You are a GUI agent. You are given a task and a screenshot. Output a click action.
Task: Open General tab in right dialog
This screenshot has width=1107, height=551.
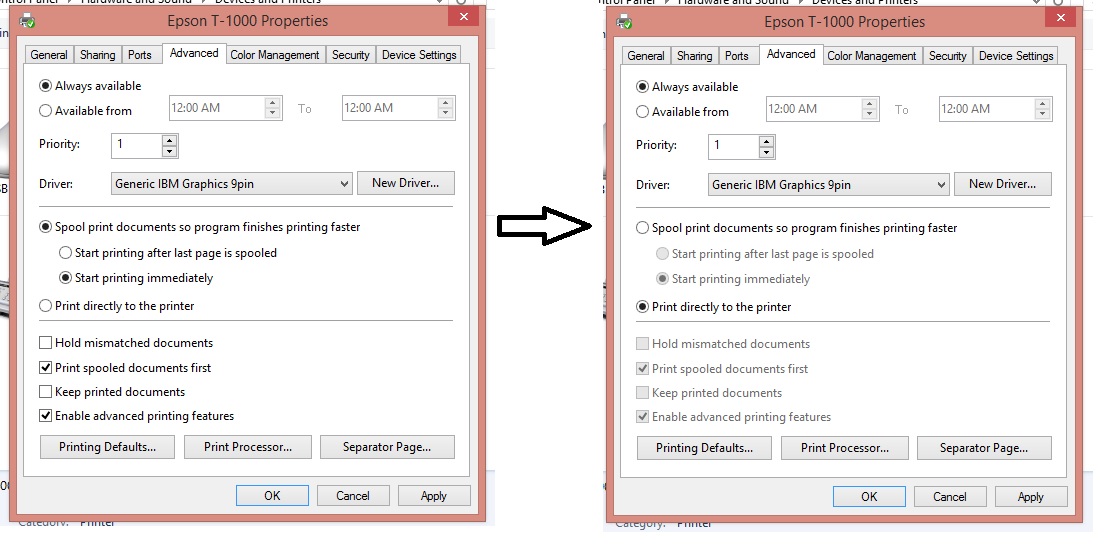coord(646,56)
